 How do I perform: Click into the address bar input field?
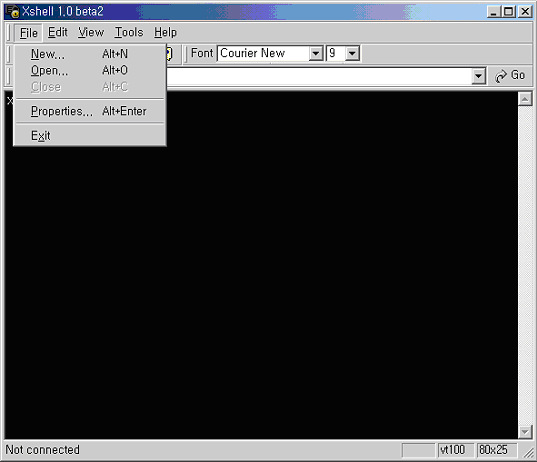point(319,76)
